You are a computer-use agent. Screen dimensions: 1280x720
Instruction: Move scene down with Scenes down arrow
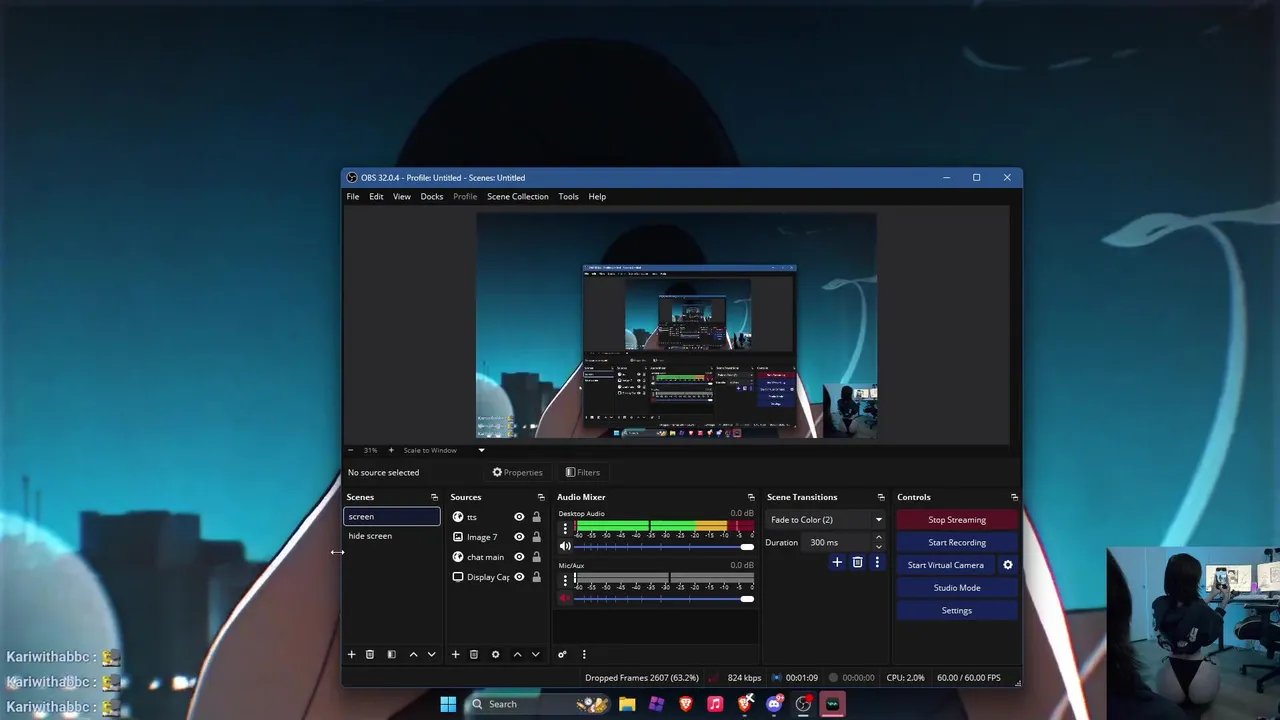tap(432, 654)
